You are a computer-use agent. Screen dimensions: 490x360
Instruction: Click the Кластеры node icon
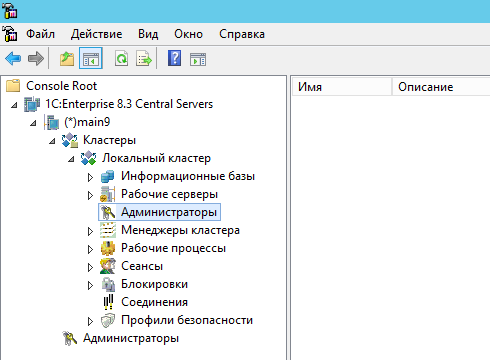coord(70,140)
